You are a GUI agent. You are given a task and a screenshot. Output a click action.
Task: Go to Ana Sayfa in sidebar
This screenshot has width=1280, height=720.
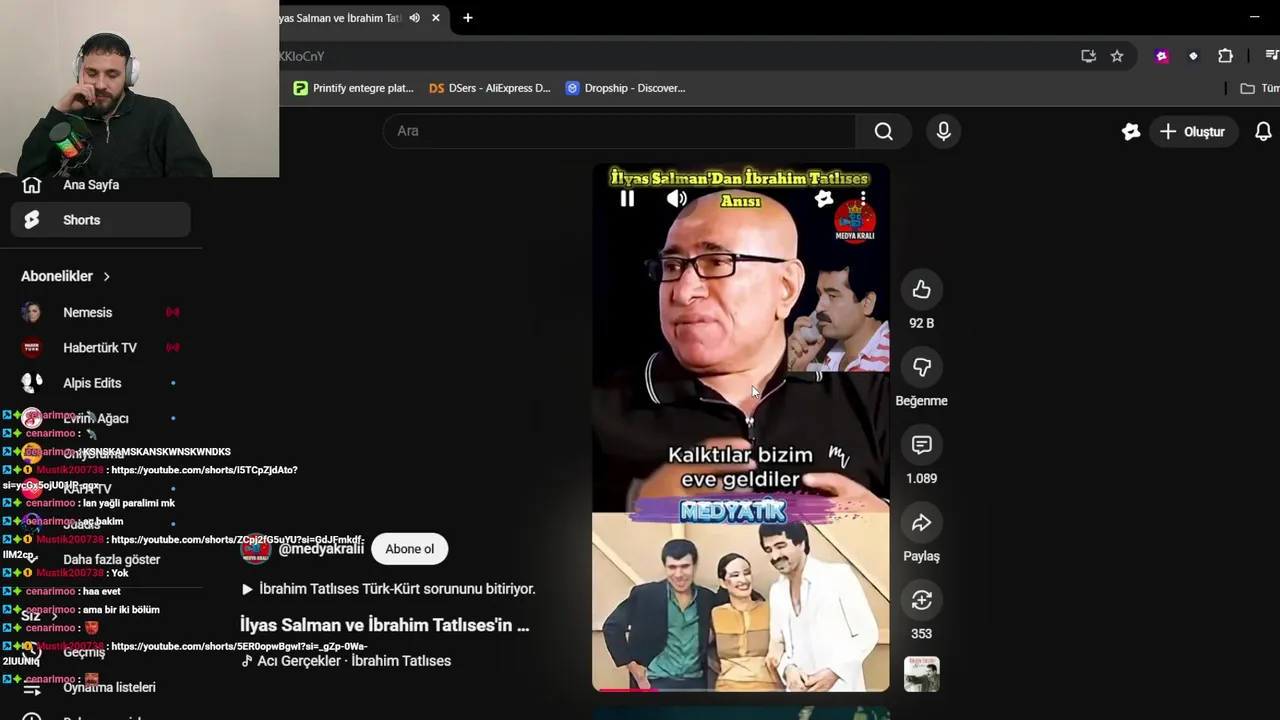(x=100, y=185)
